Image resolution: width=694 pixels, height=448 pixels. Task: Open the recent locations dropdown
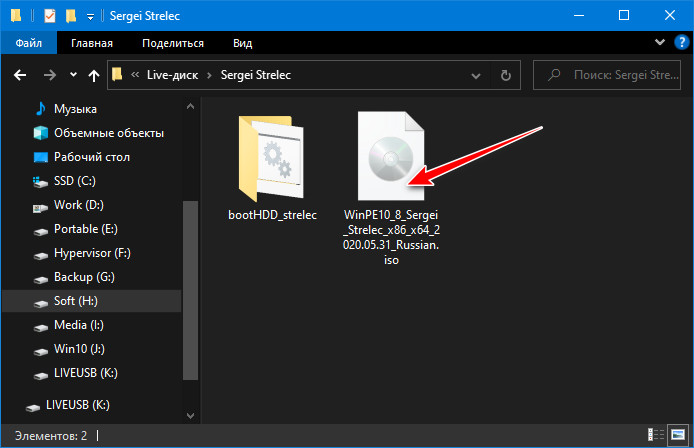[73, 75]
